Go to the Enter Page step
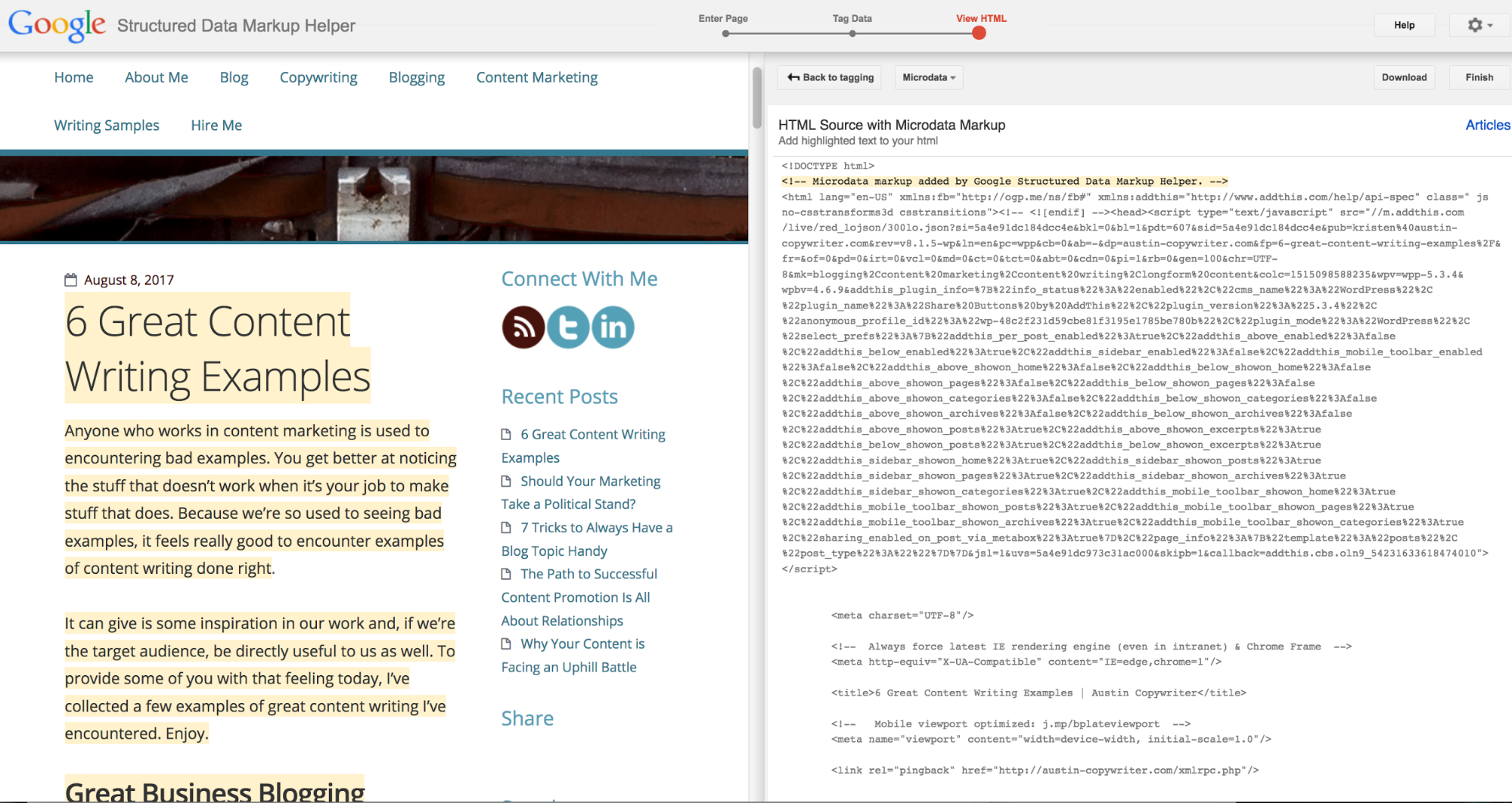1512x803 pixels. coord(725,33)
